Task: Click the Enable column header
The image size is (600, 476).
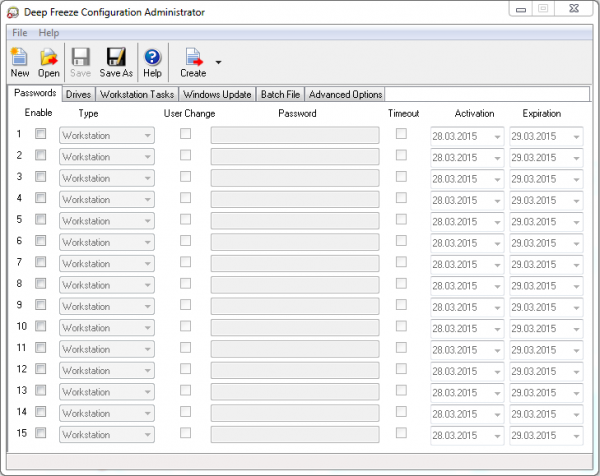Action: click(x=38, y=112)
